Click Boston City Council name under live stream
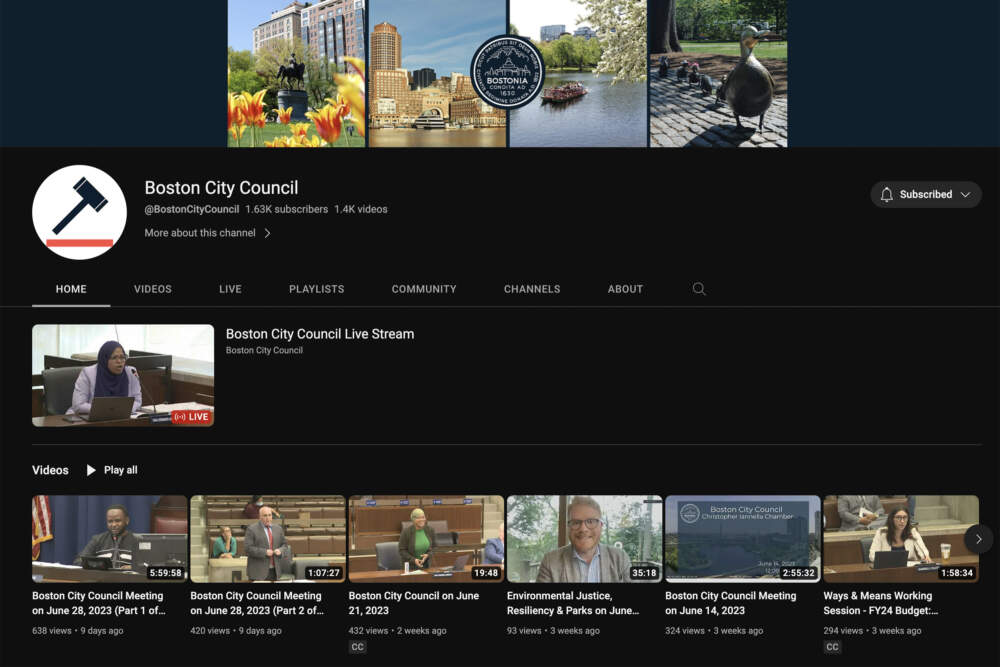The height and width of the screenshot is (667, 1000). (x=264, y=350)
